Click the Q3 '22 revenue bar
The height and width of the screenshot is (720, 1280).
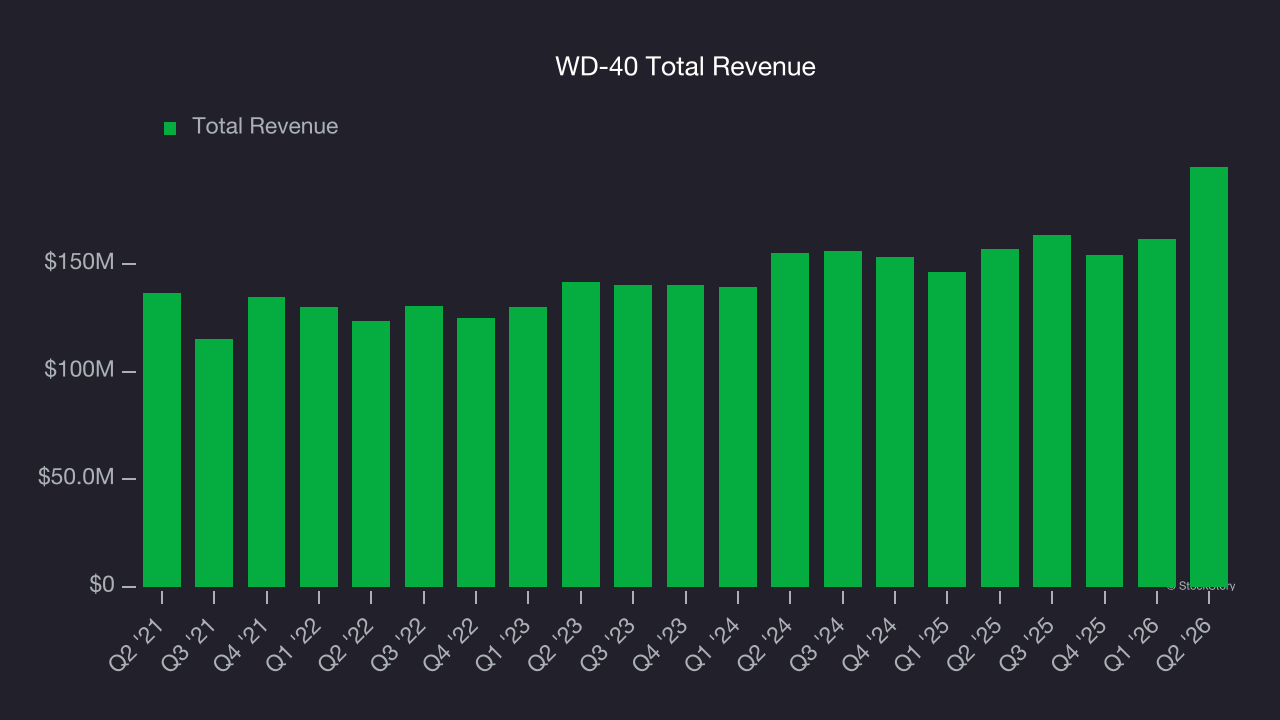coord(424,446)
